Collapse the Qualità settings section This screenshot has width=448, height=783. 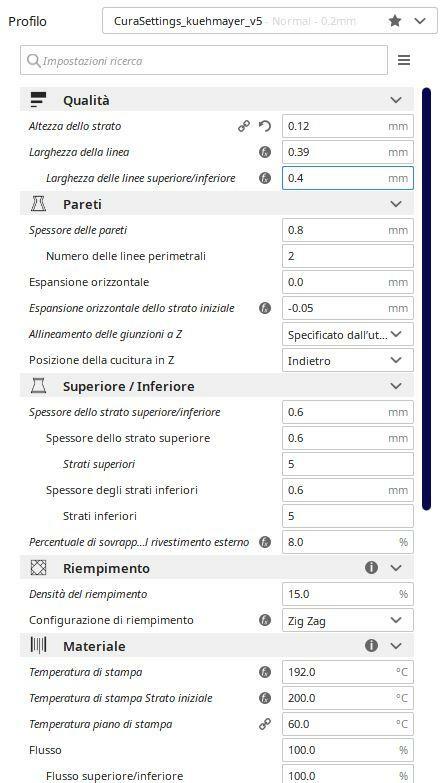pyautogui.click(x=217, y=100)
